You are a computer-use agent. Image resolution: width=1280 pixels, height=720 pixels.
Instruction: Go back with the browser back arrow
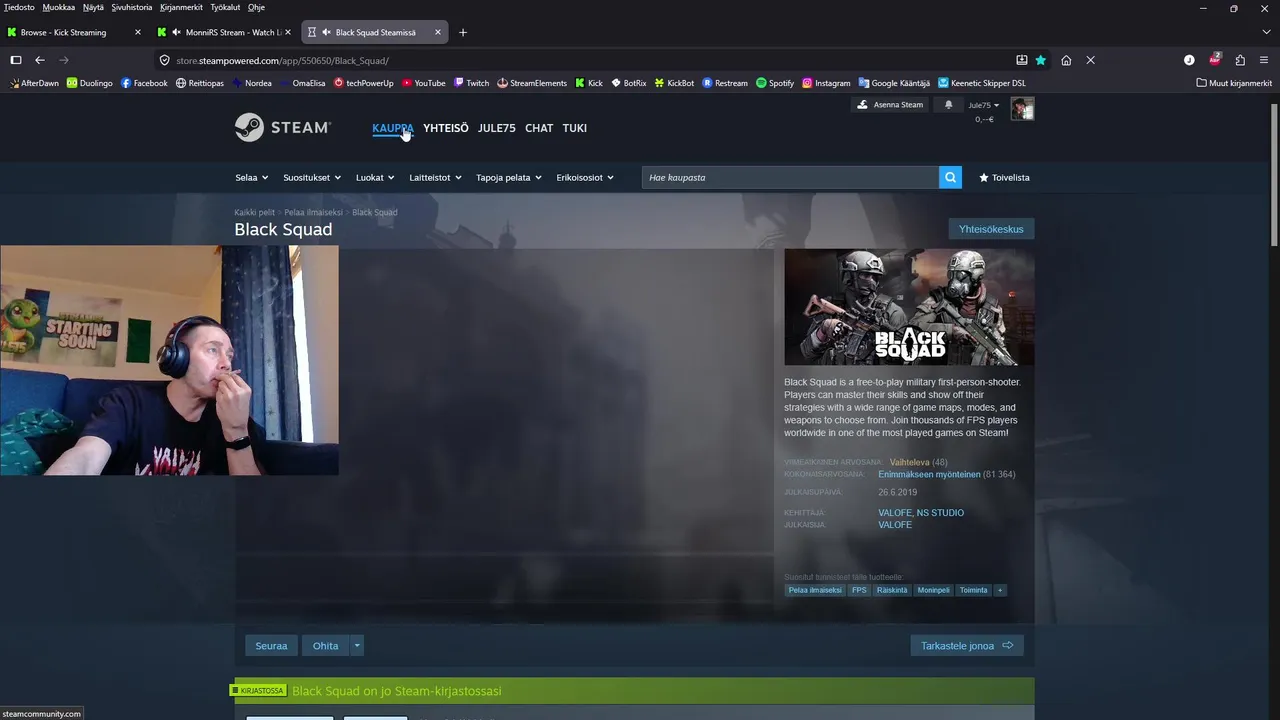pos(40,60)
